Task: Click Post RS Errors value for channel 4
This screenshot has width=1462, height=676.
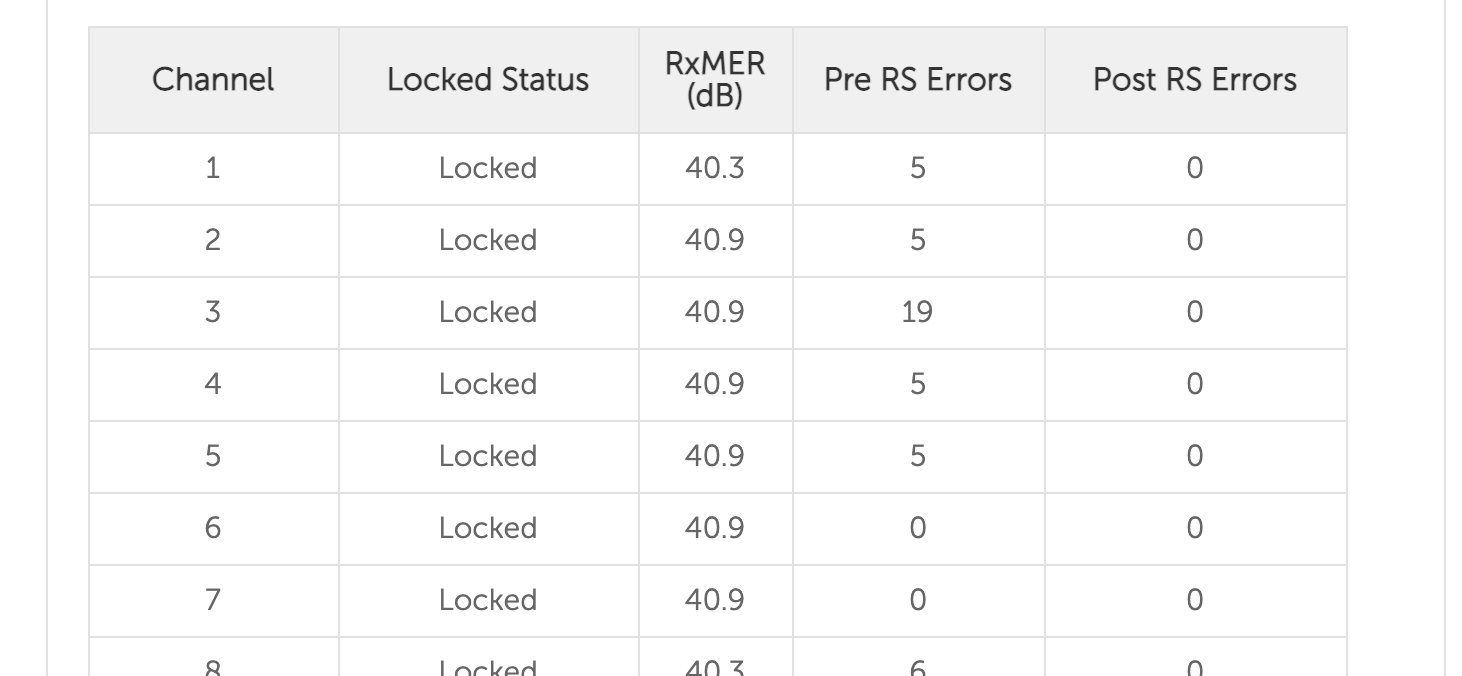Action: point(1195,384)
